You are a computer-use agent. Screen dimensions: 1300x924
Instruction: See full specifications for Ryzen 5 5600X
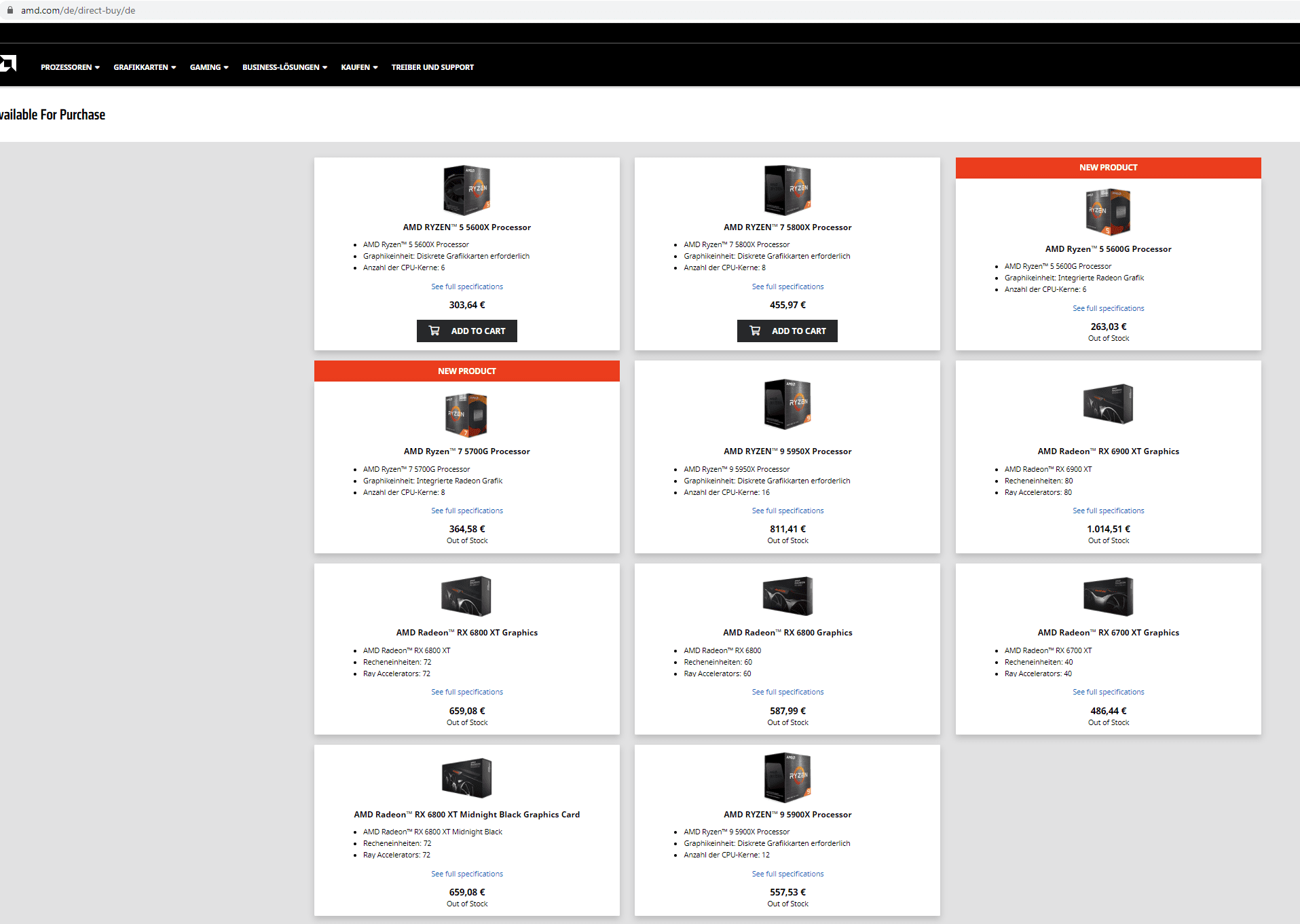tap(467, 287)
